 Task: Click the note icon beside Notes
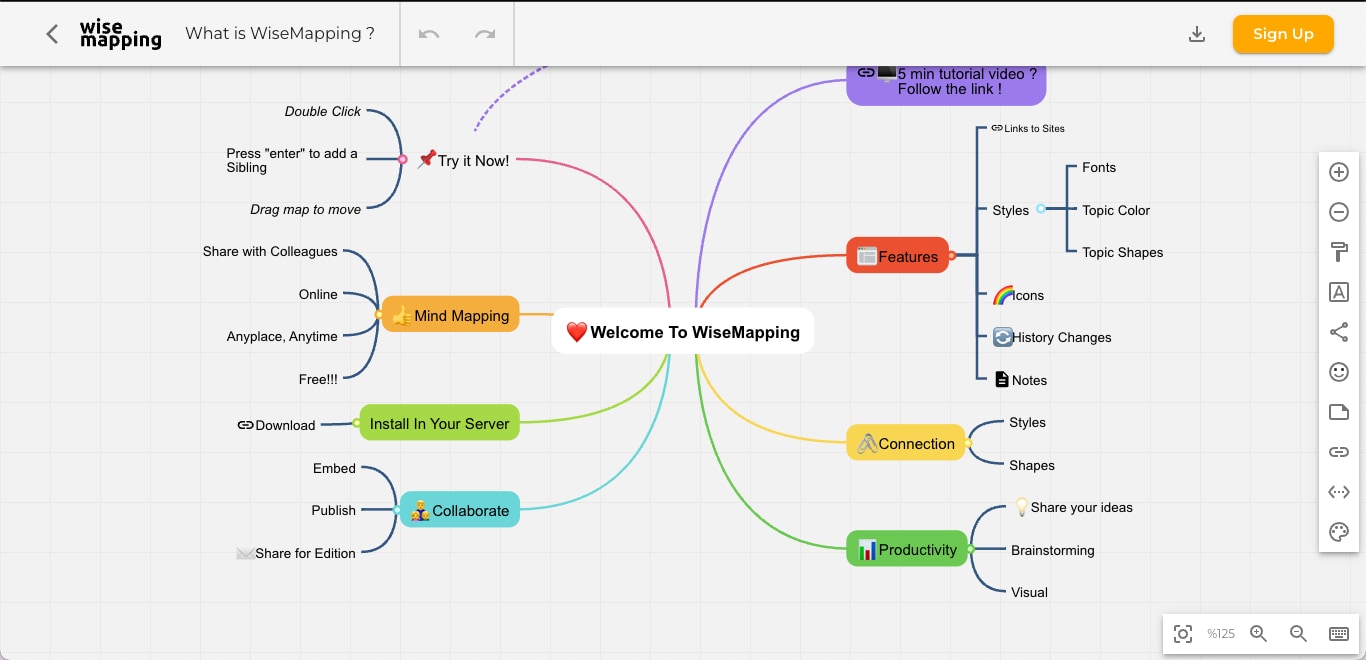pos(1002,380)
